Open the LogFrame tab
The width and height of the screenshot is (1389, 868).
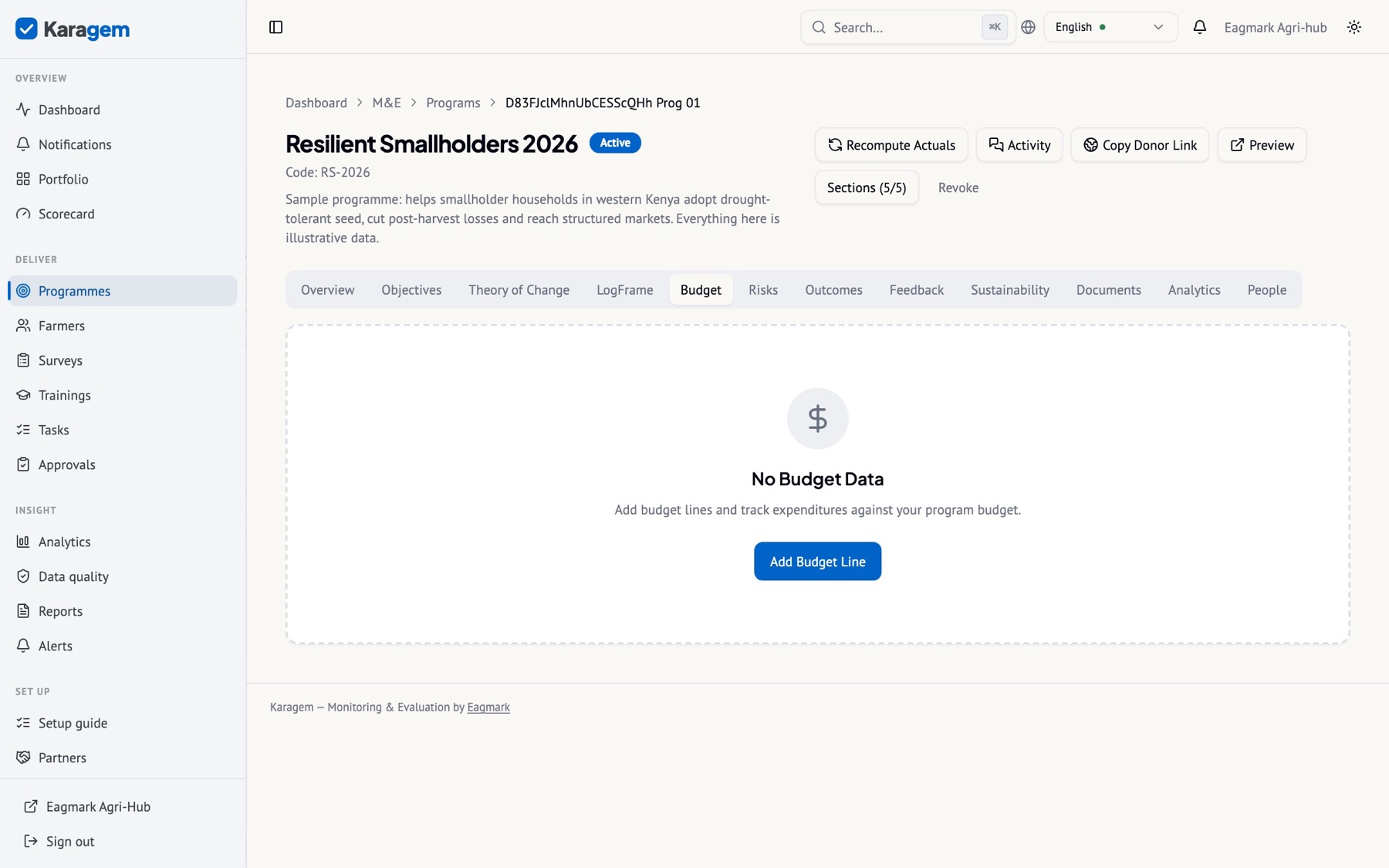(x=625, y=290)
